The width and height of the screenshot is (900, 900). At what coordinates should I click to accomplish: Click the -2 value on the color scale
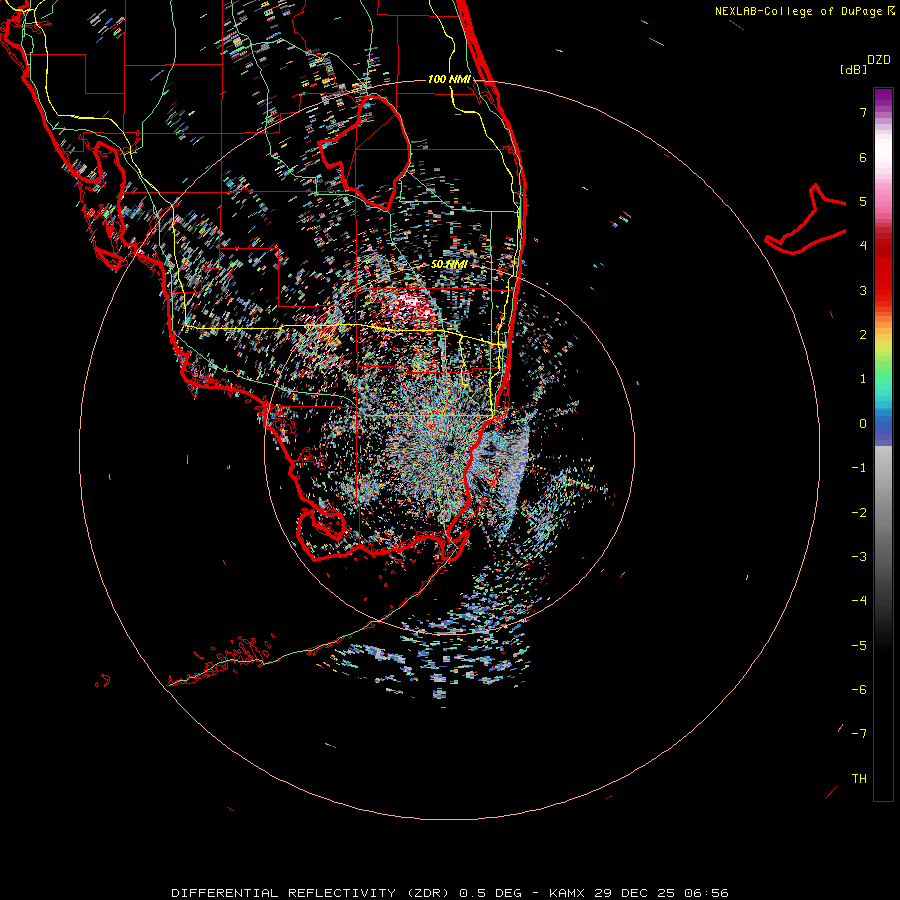pos(859,513)
